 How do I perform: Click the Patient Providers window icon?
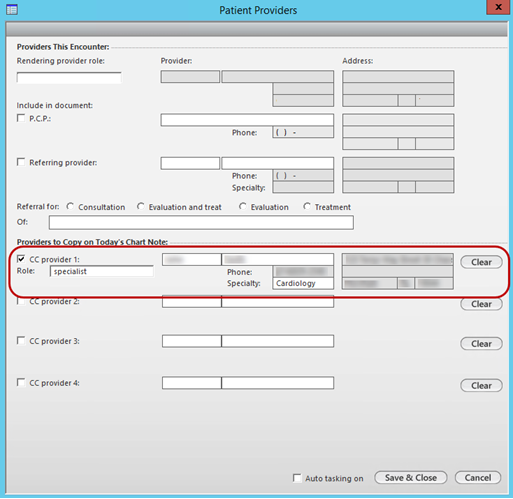pyautogui.click(x=12, y=10)
